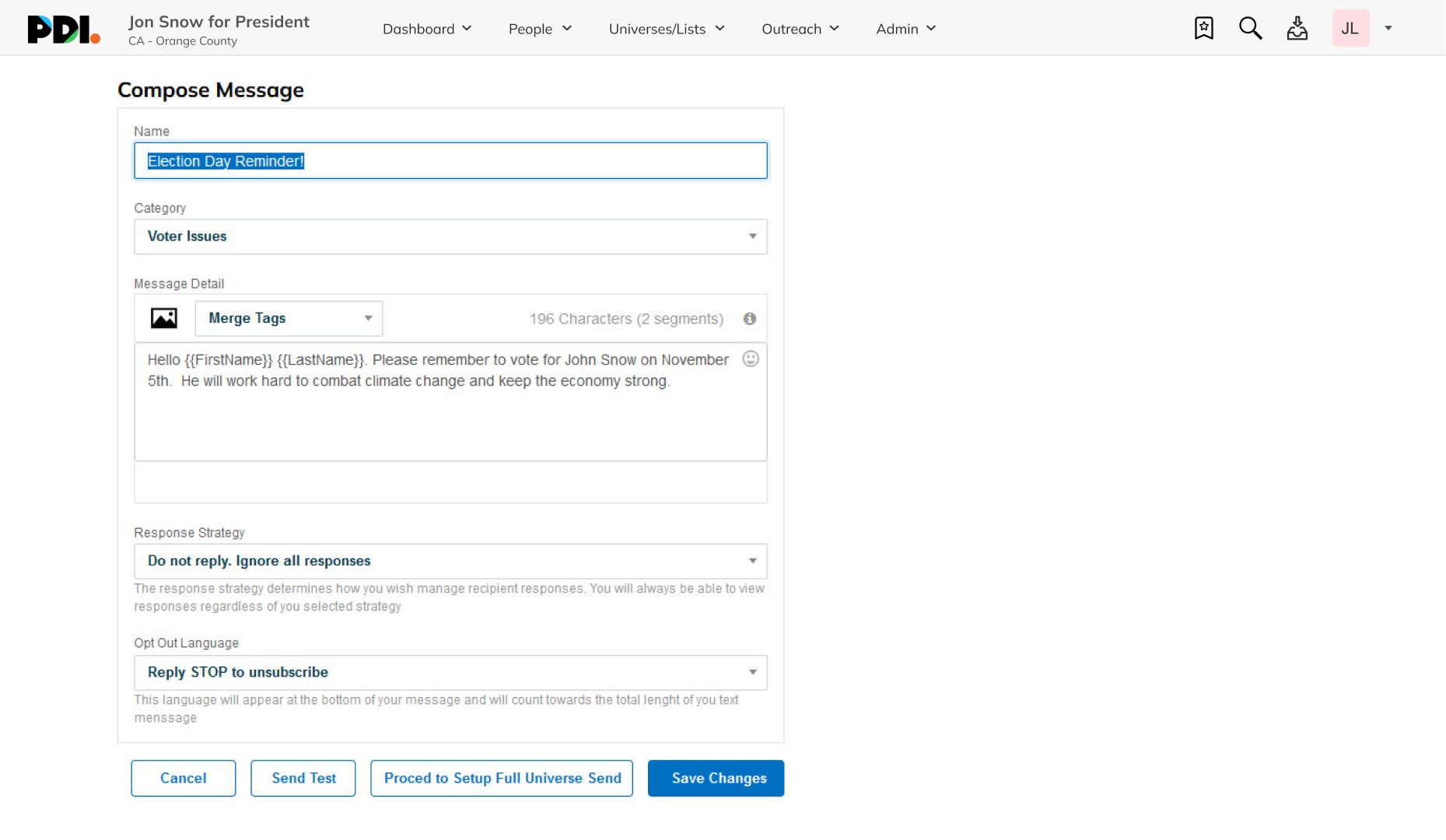Click the Save Changes button

pyautogui.click(x=716, y=779)
